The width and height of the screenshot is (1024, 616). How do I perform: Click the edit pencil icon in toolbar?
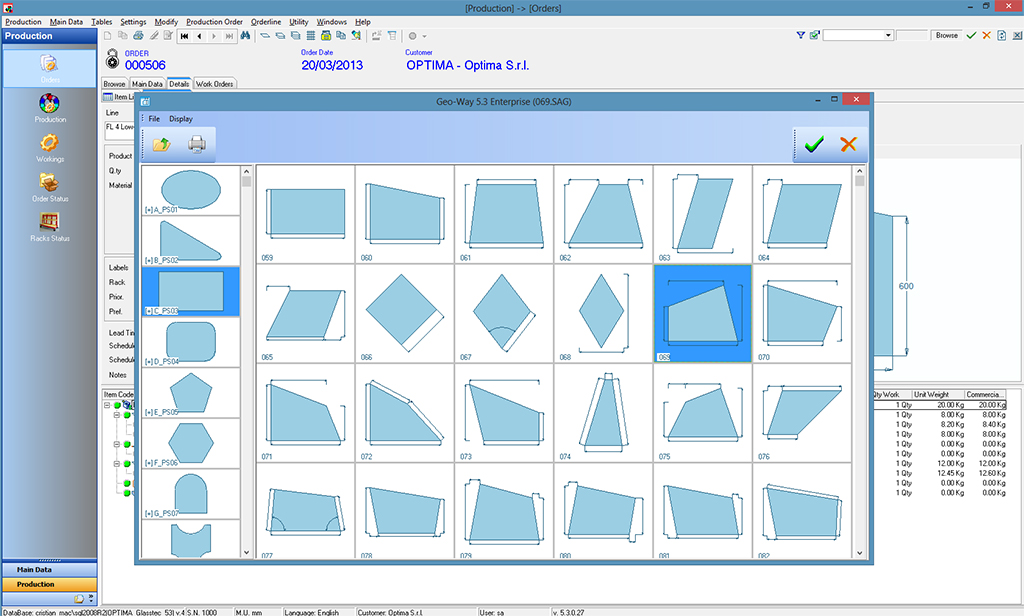(154, 36)
